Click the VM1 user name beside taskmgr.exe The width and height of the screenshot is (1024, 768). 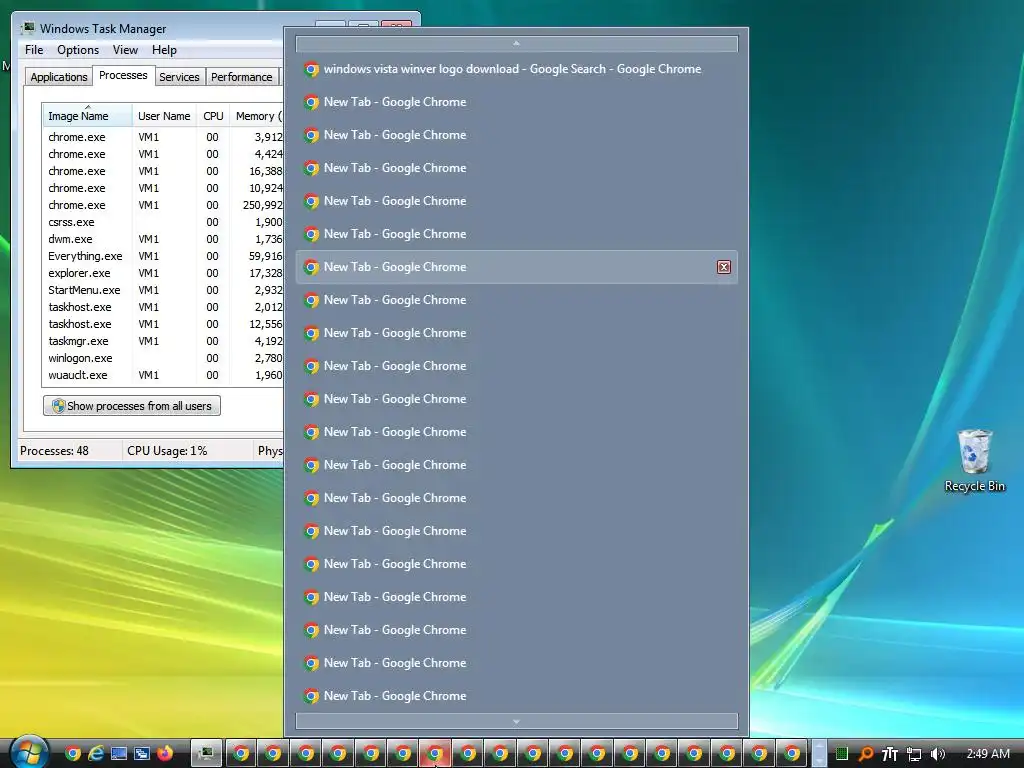click(148, 341)
